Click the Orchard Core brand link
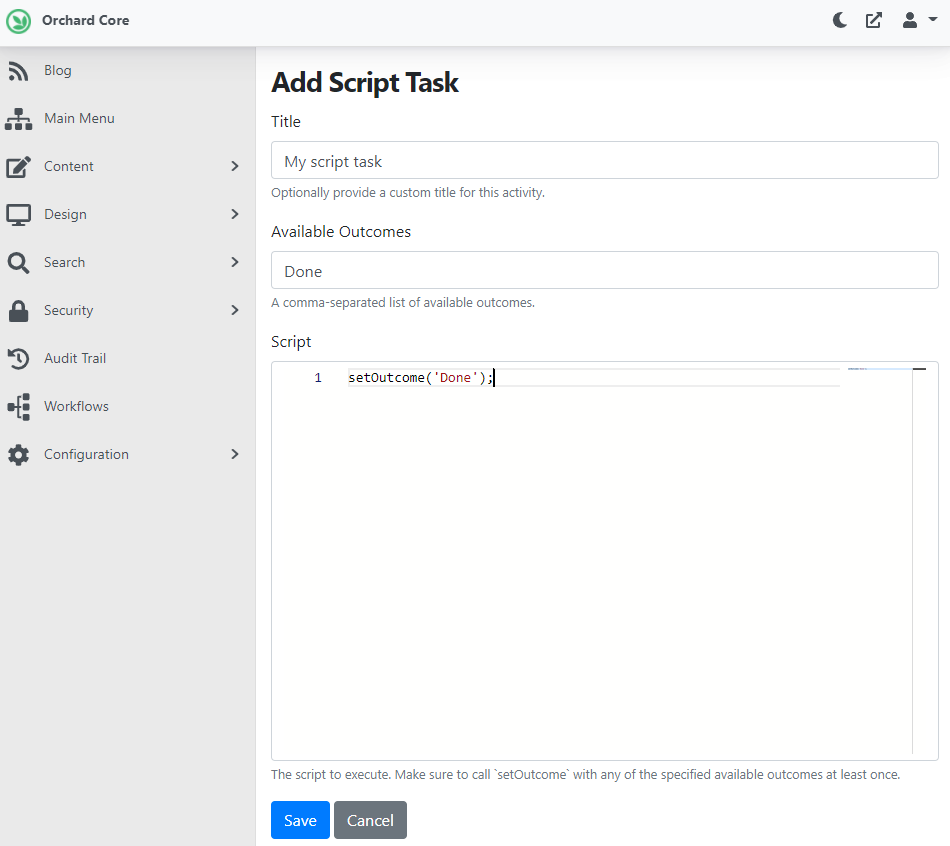950x846 pixels. [85, 21]
